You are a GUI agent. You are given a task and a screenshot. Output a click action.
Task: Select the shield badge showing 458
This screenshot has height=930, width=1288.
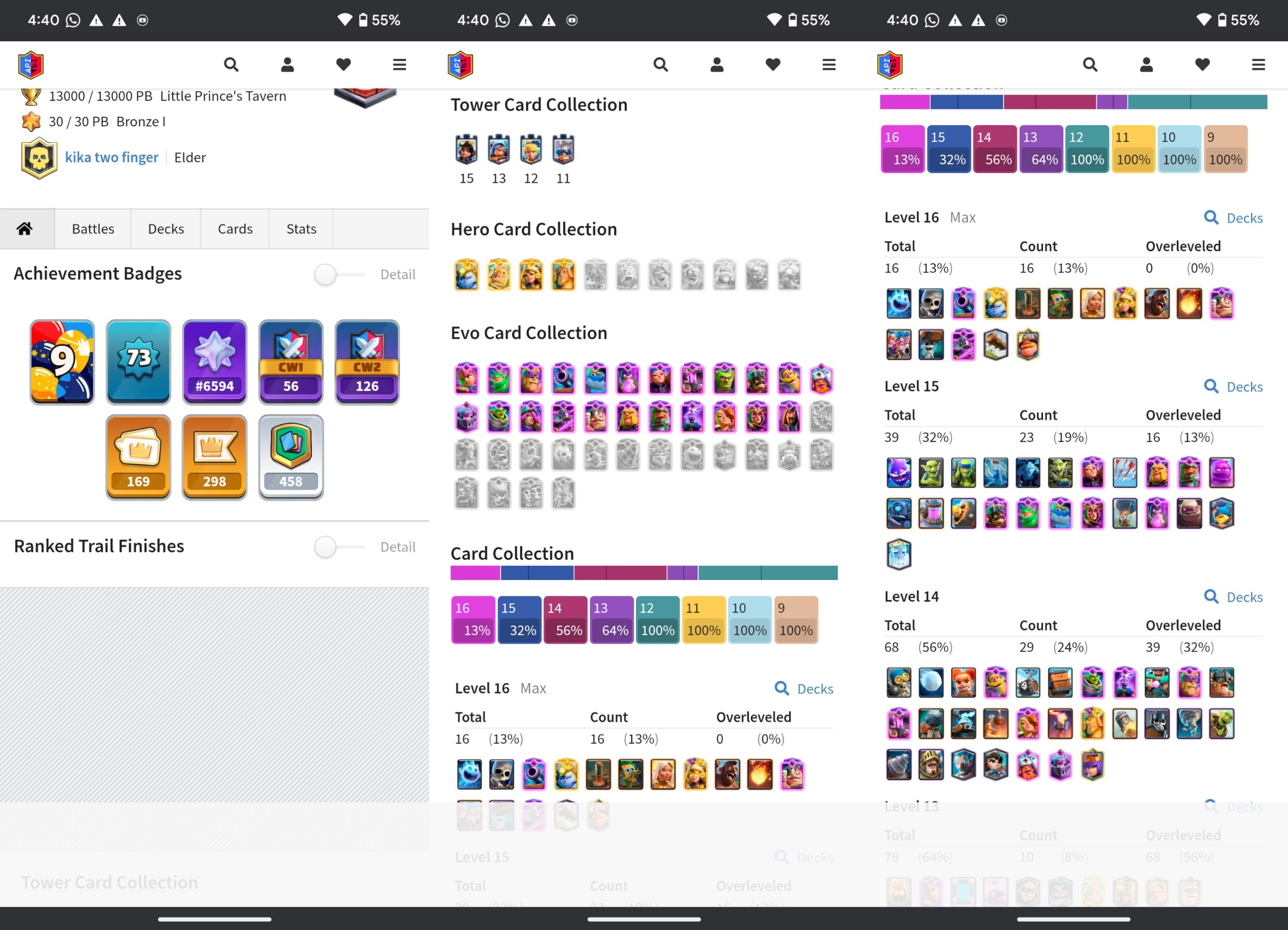291,457
